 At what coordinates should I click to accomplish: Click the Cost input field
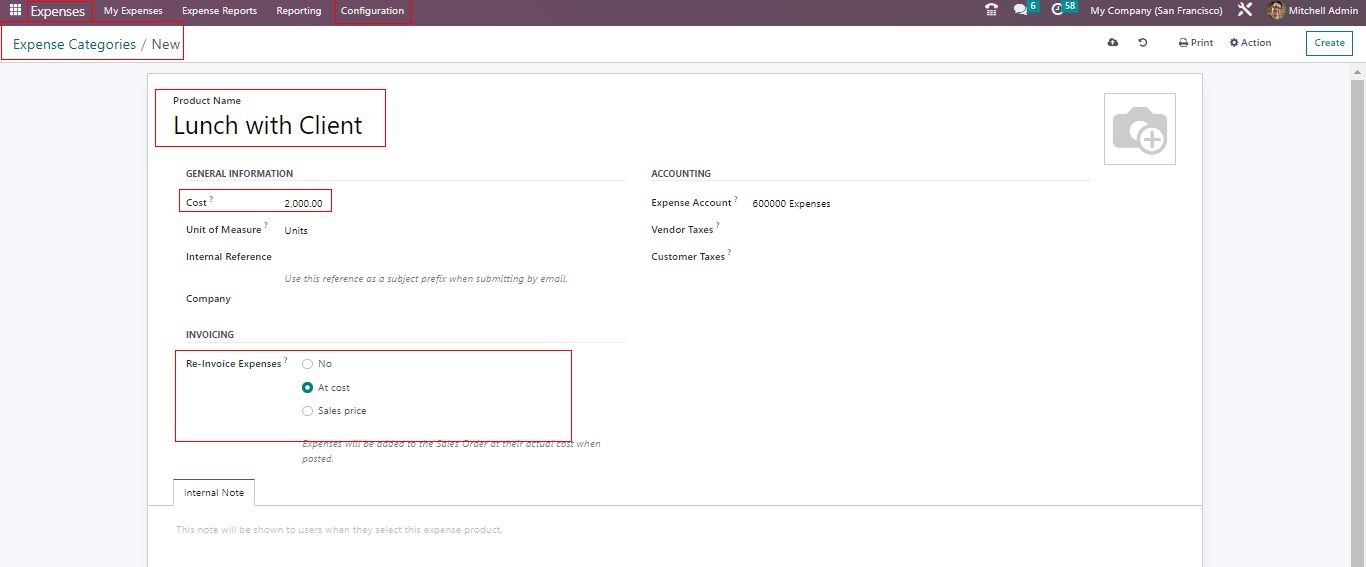302,203
